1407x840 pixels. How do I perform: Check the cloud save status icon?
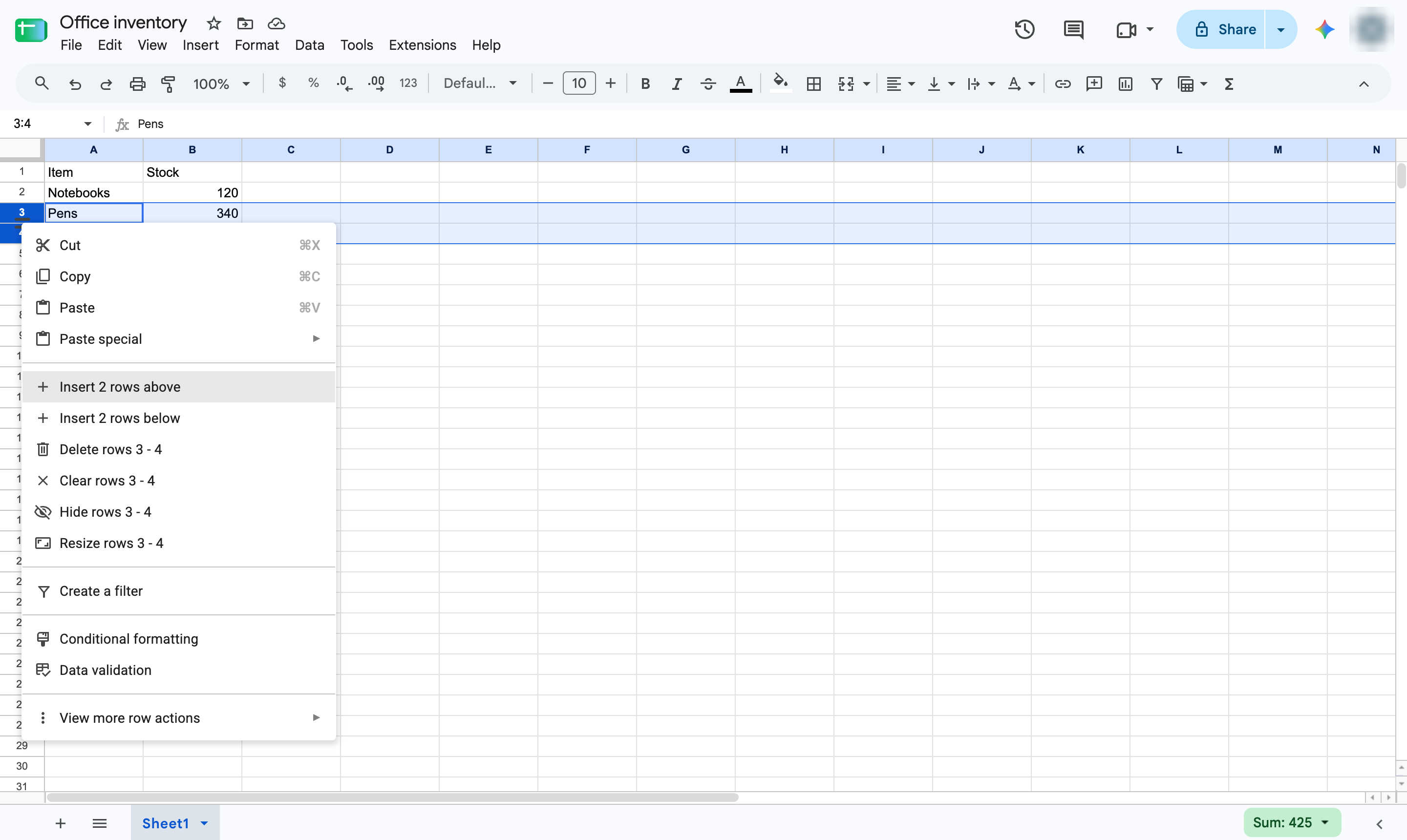tap(277, 23)
